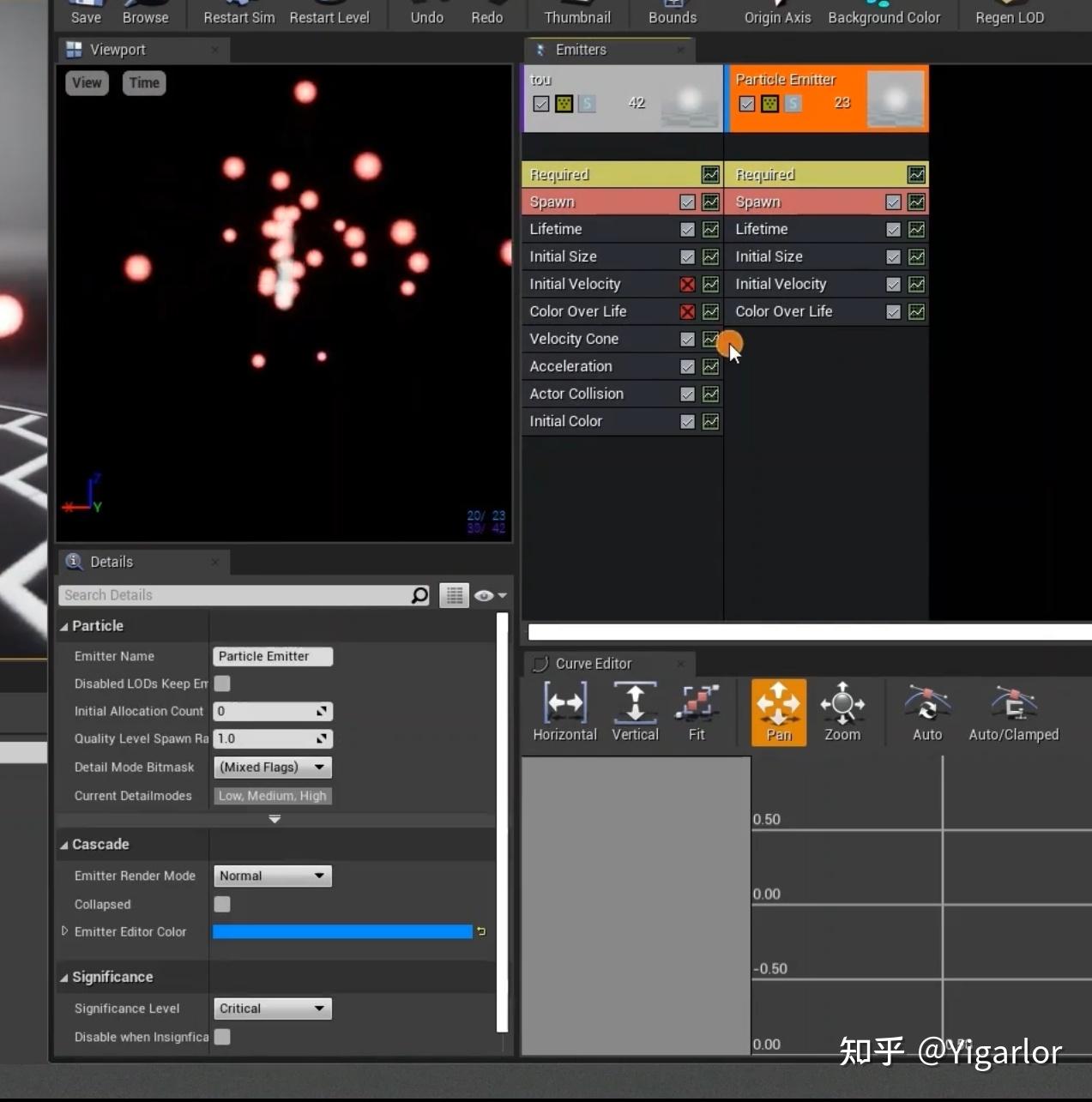
Task: Open Detail Mode Bitmask dropdown
Action: (272, 768)
